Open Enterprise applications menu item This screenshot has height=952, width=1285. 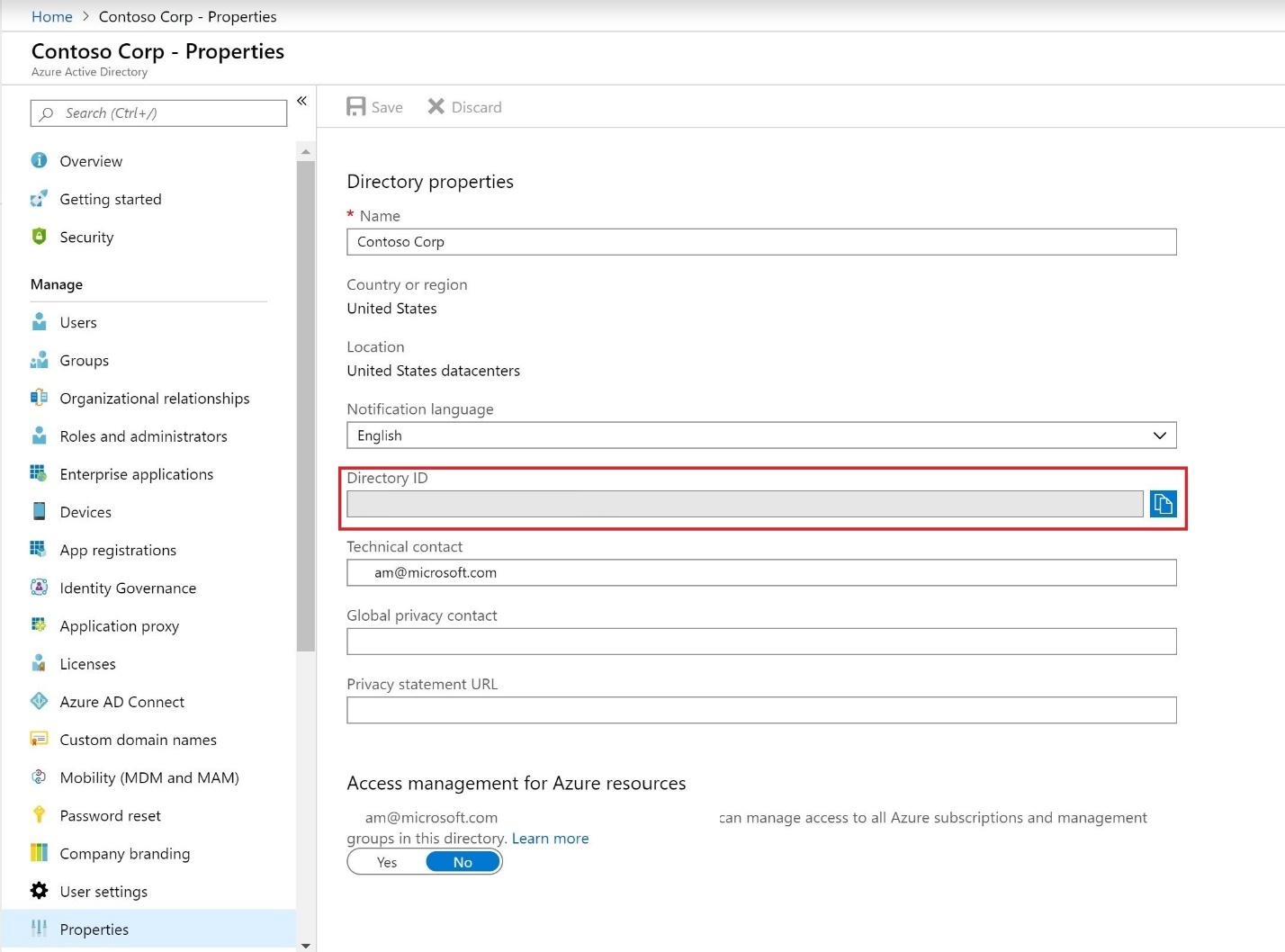(136, 474)
